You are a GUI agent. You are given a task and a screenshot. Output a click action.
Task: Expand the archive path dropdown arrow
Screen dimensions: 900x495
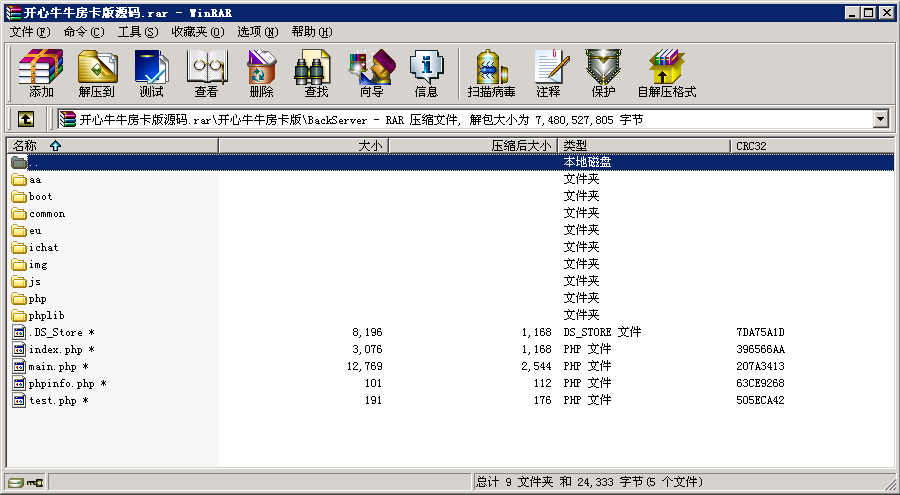click(880, 119)
